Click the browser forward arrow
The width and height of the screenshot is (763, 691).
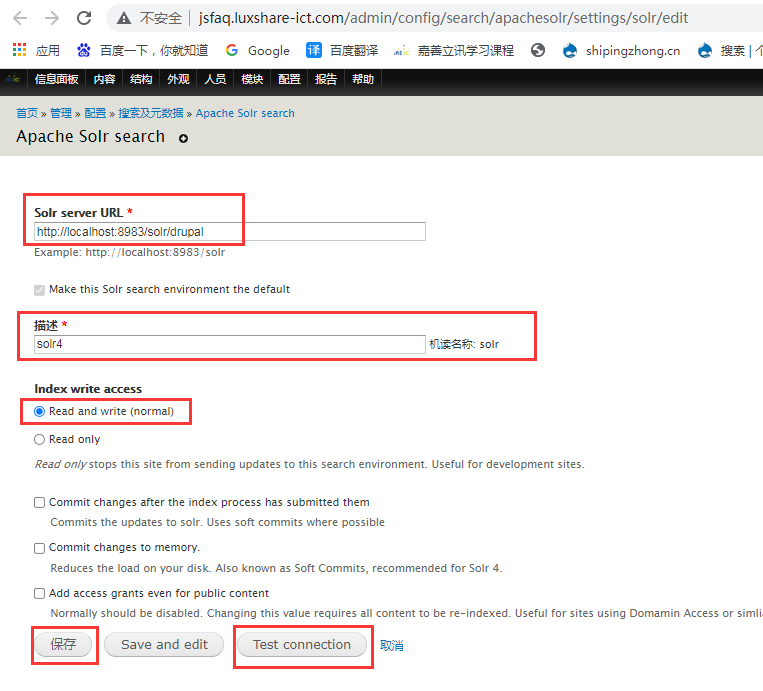52,18
